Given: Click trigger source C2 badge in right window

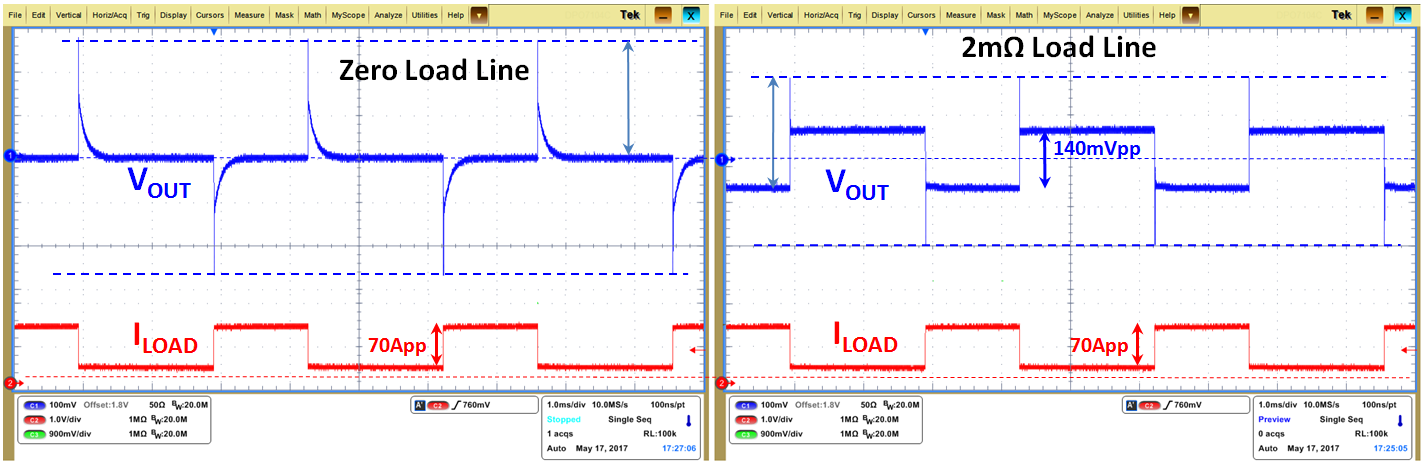Looking at the screenshot, I should coord(1148,406).
